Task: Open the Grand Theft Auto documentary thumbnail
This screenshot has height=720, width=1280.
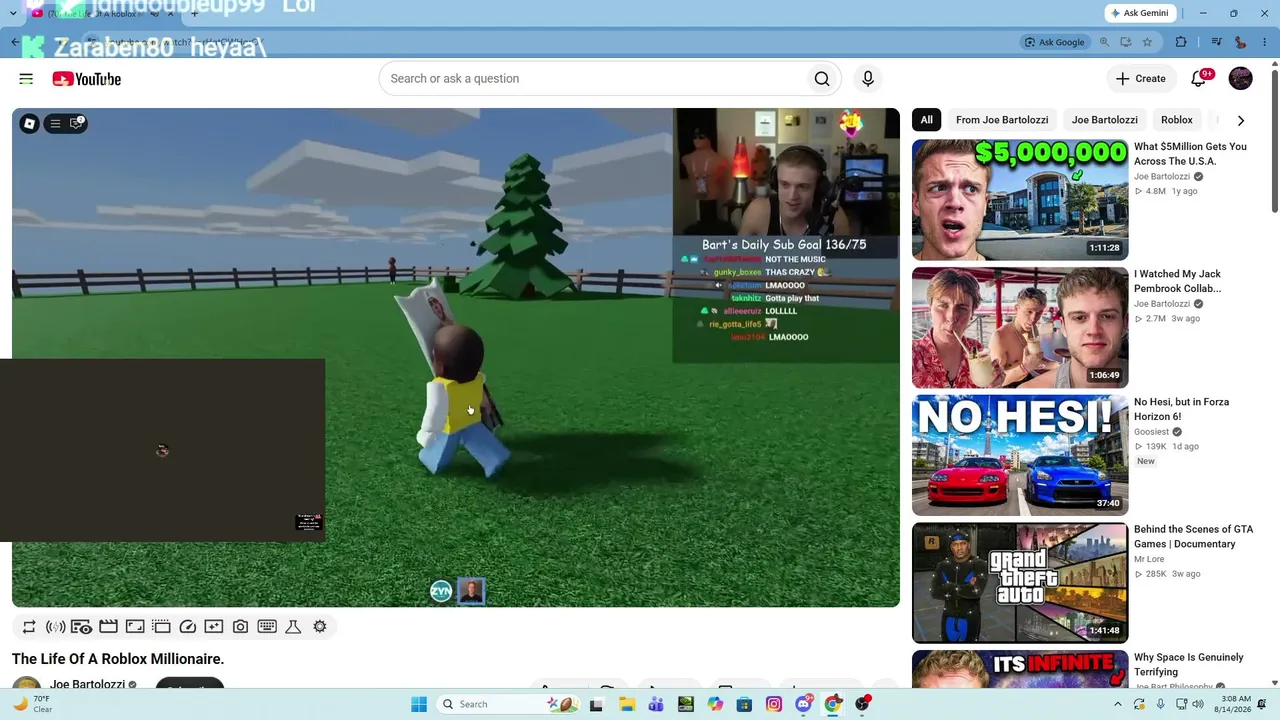Action: pos(1020,583)
